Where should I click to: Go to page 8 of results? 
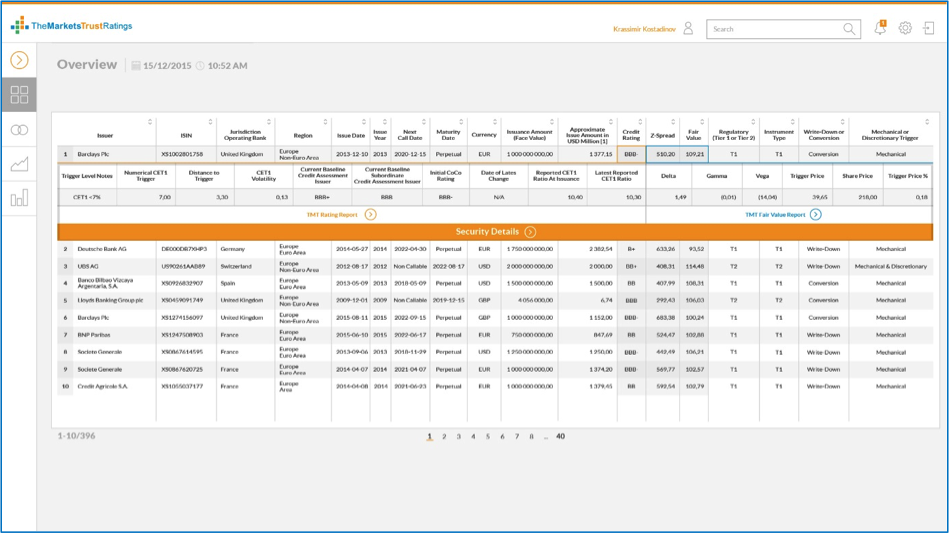click(531, 436)
